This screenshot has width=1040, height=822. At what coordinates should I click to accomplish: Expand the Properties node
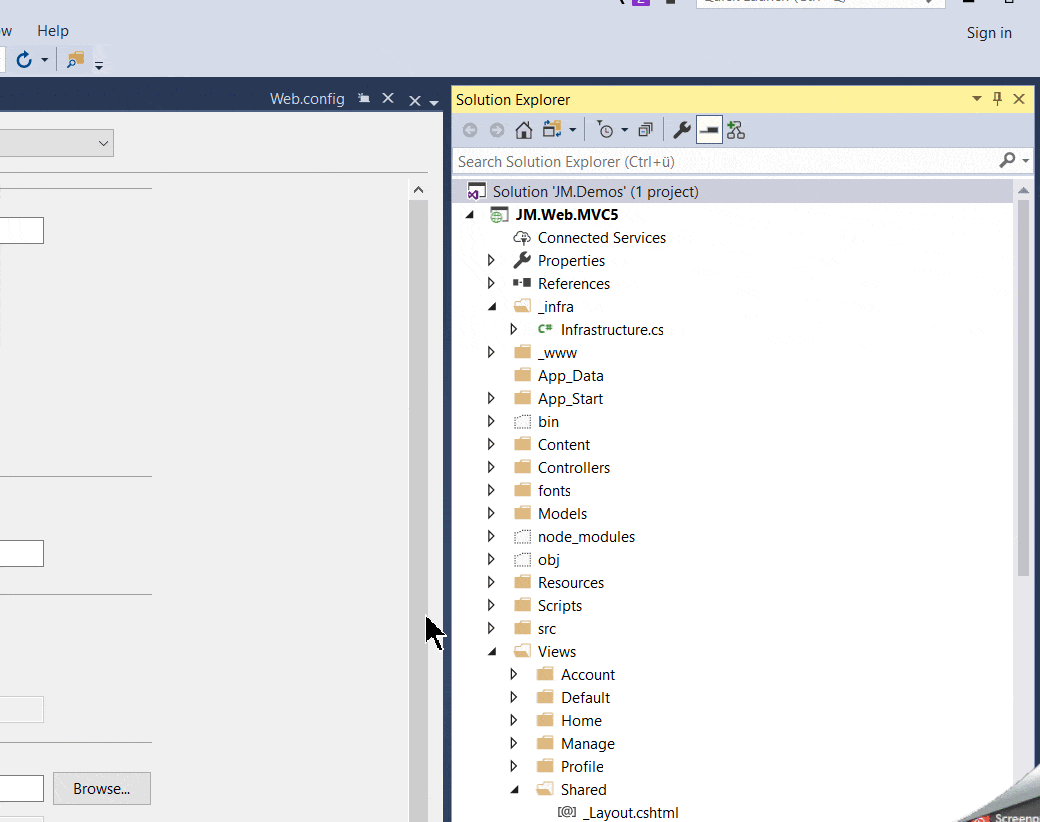[x=491, y=260]
